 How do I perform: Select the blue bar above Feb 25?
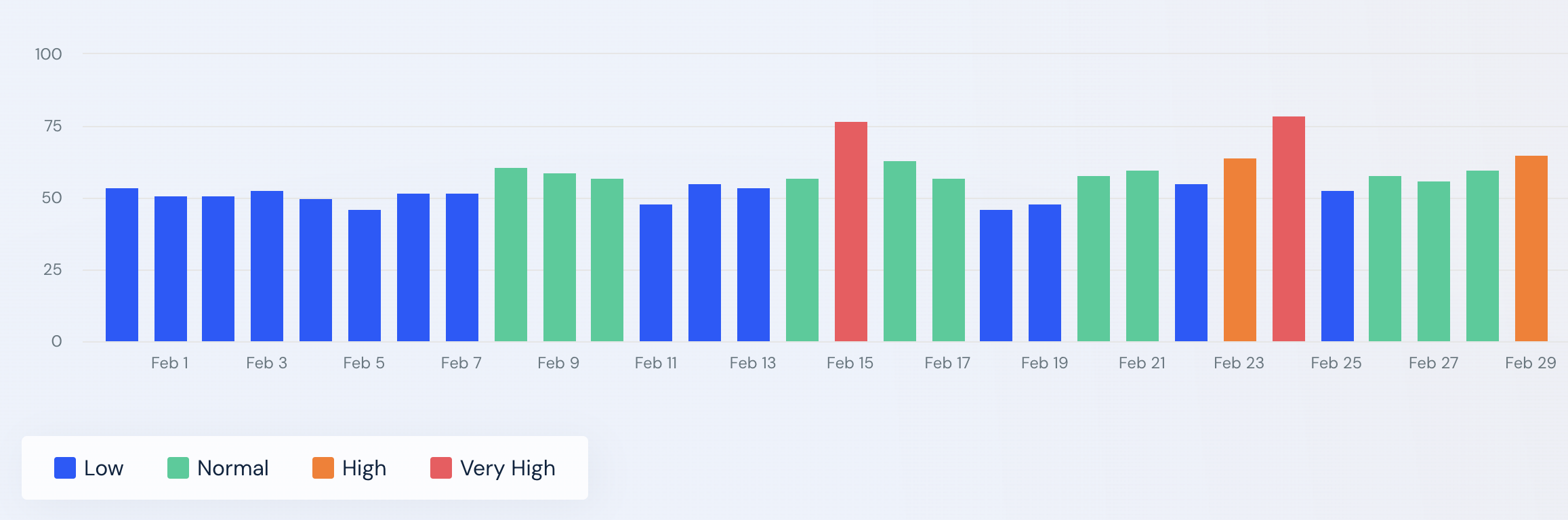(1338, 266)
